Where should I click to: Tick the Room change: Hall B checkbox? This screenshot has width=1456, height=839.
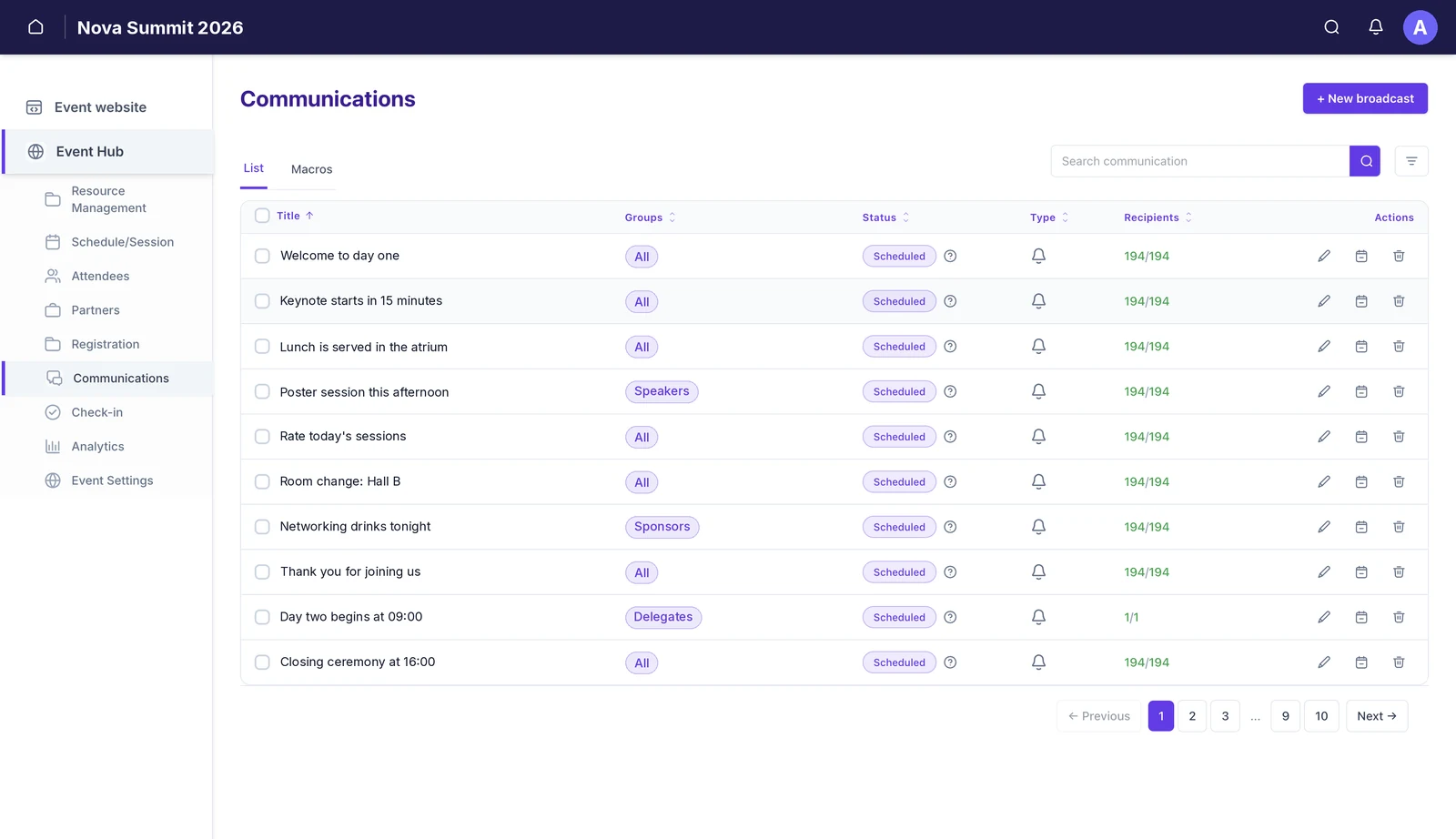click(x=262, y=482)
